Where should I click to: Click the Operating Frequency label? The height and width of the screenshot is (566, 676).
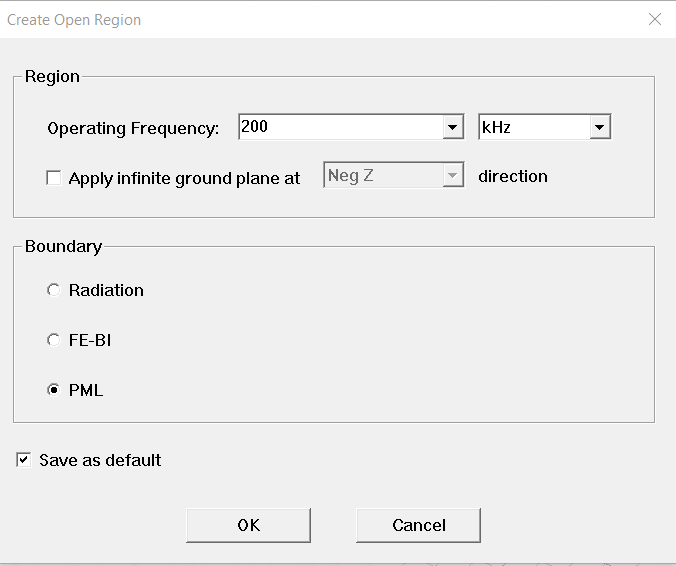click(133, 128)
